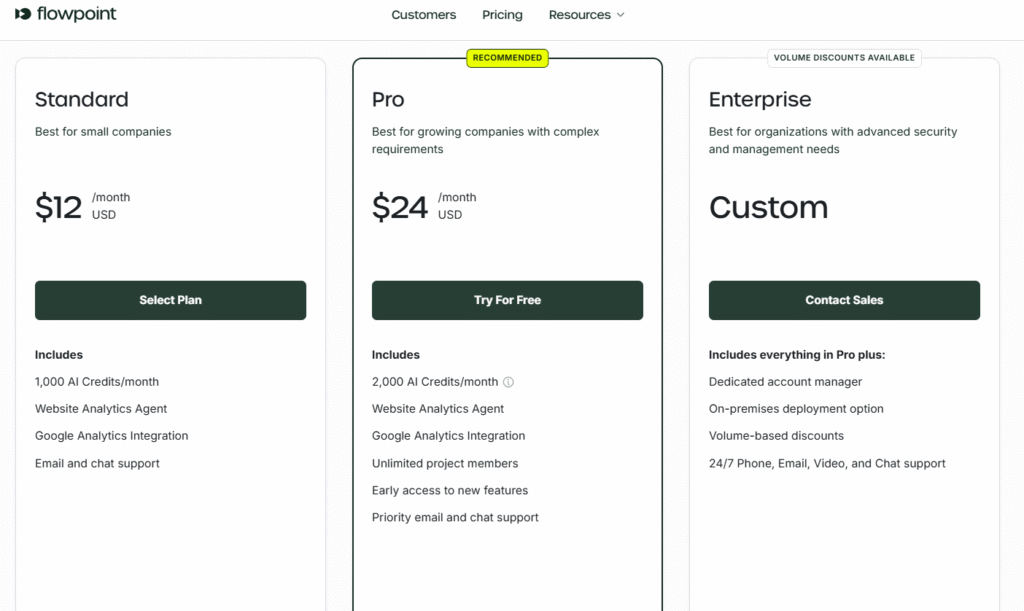This screenshot has width=1024, height=611.
Task: Select the Enterprise plan heading
Action: coord(760,99)
